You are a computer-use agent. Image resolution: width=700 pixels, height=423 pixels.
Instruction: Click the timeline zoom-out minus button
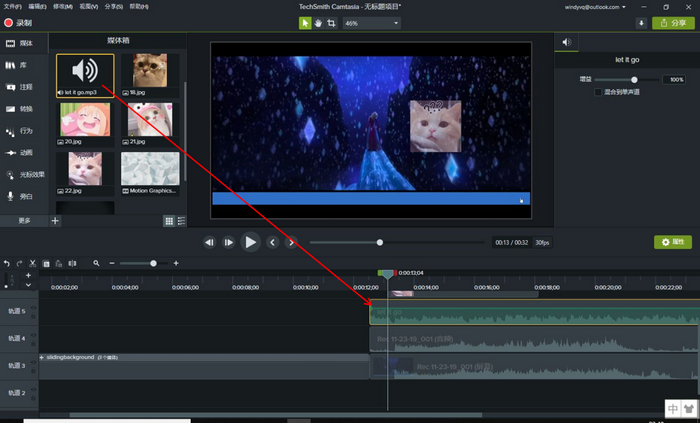tap(112, 263)
